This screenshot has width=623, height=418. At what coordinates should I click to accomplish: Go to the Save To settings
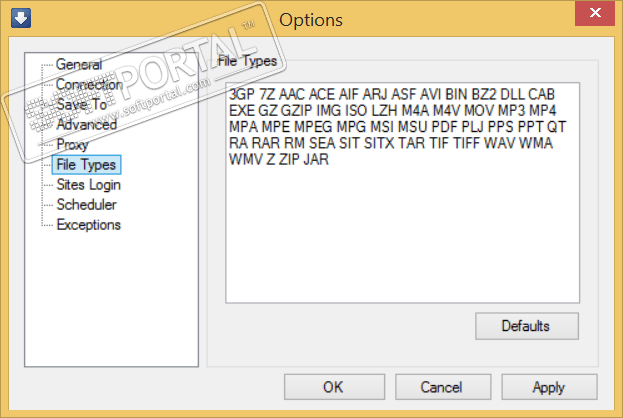tap(83, 105)
